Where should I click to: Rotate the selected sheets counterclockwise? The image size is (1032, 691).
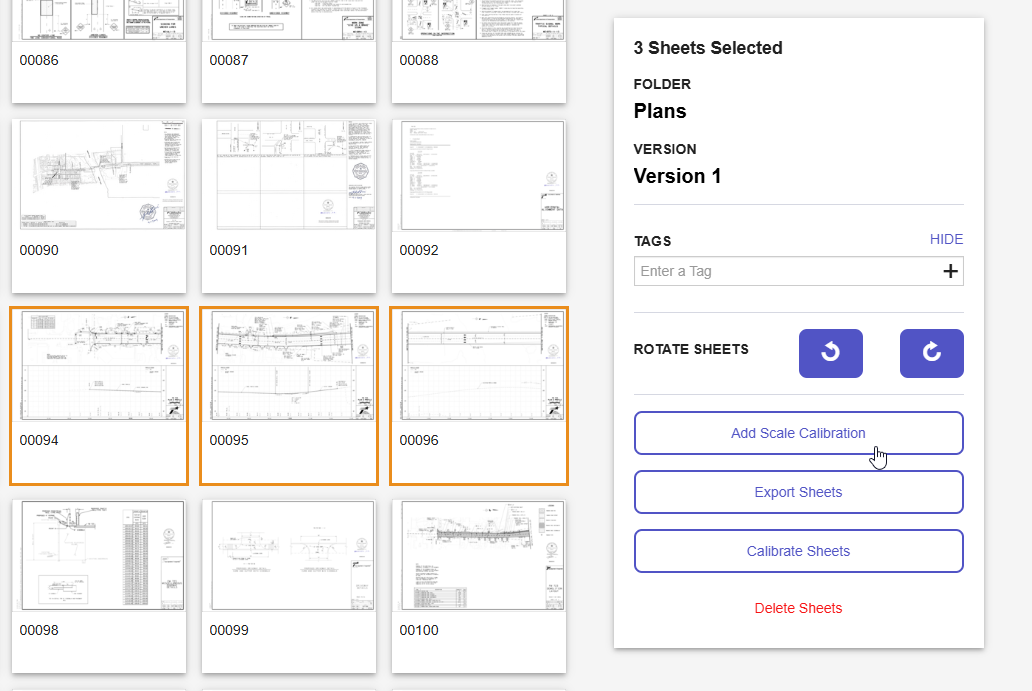click(830, 353)
